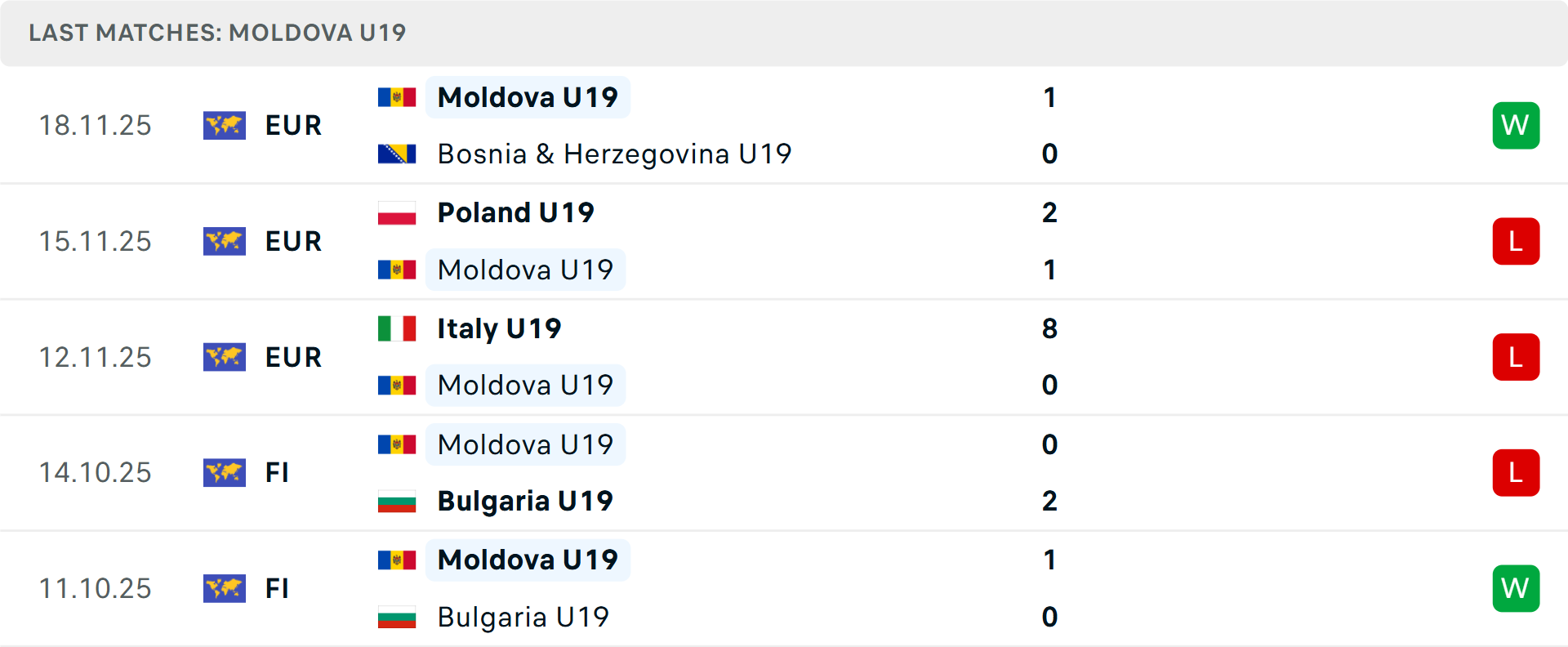1568x647 pixels.
Task: Click the green W badge for the 11.10.25 Bulgaria match
Action: 1516,588
